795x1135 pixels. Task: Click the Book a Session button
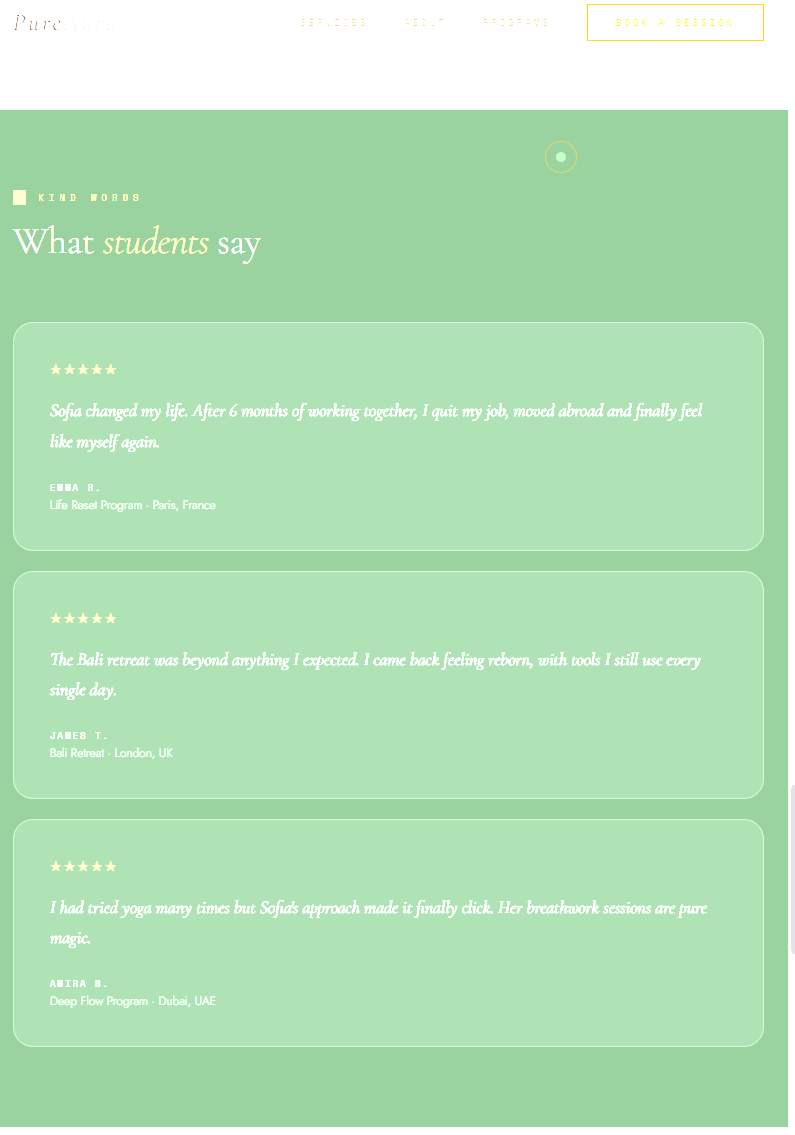[675, 22]
